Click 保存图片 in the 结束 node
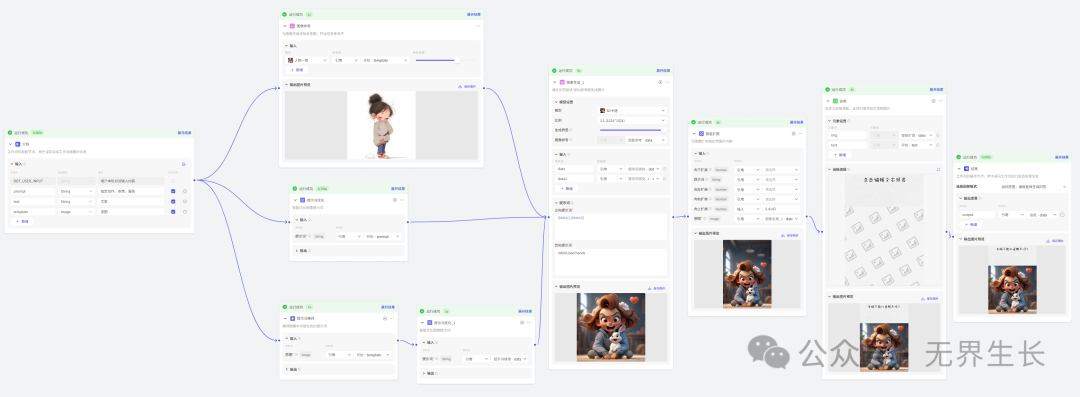 (1056, 241)
